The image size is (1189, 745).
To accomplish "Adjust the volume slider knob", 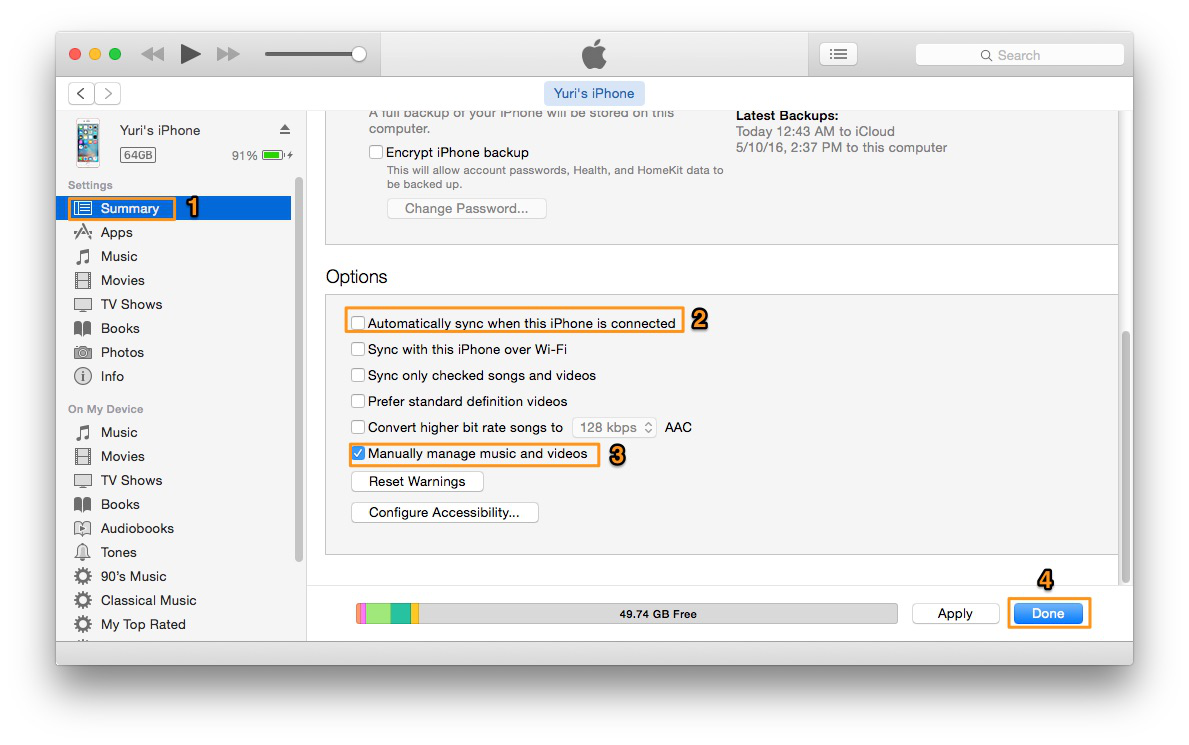I will 359,54.
